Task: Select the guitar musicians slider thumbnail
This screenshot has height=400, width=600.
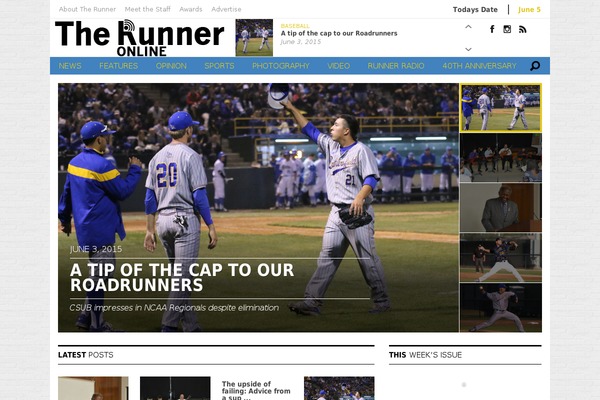Action: [x=501, y=158]
